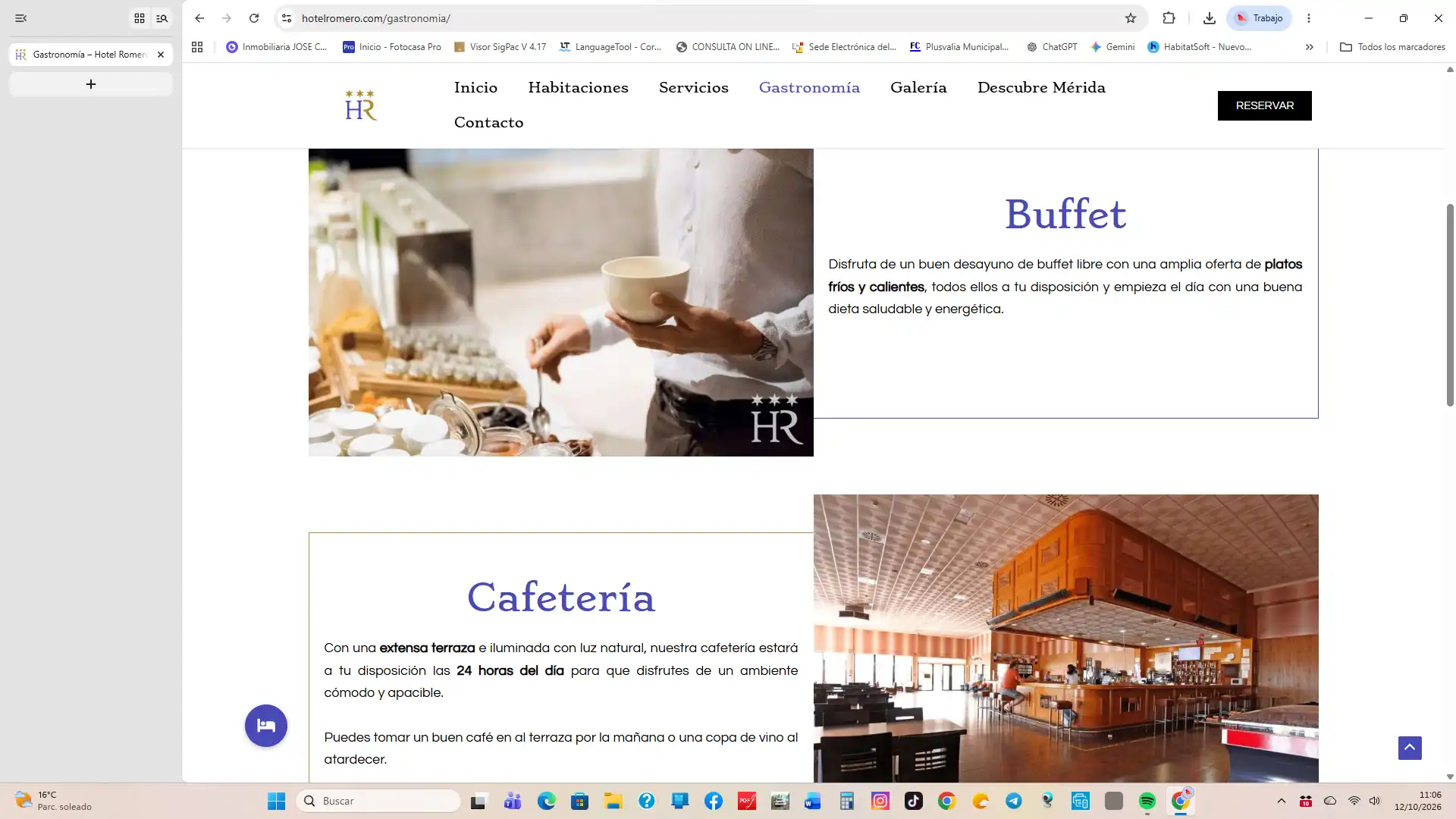Open the Servicios menu item

point(693,87)
